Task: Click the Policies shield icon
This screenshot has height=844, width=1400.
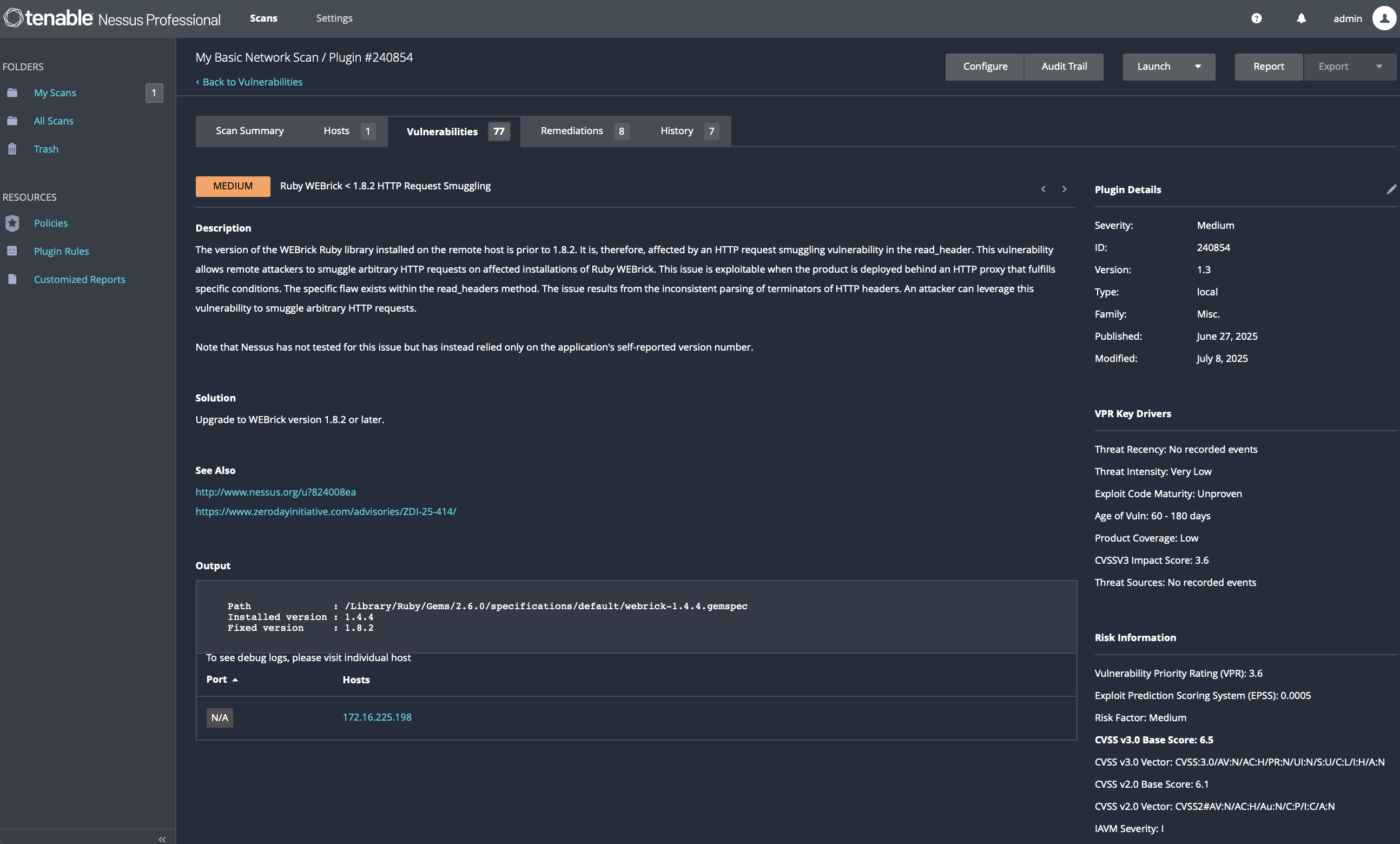Action: click(x=12, y=223)
